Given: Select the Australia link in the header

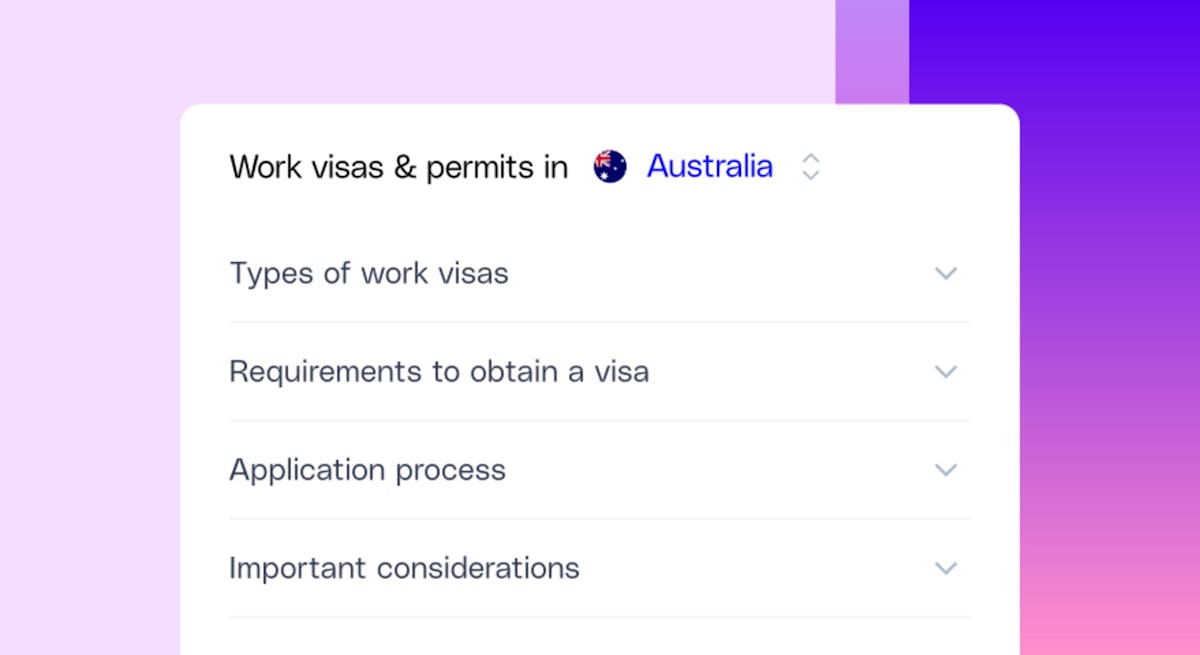Looking at the screenshot, I should click(x=710, y=166).
